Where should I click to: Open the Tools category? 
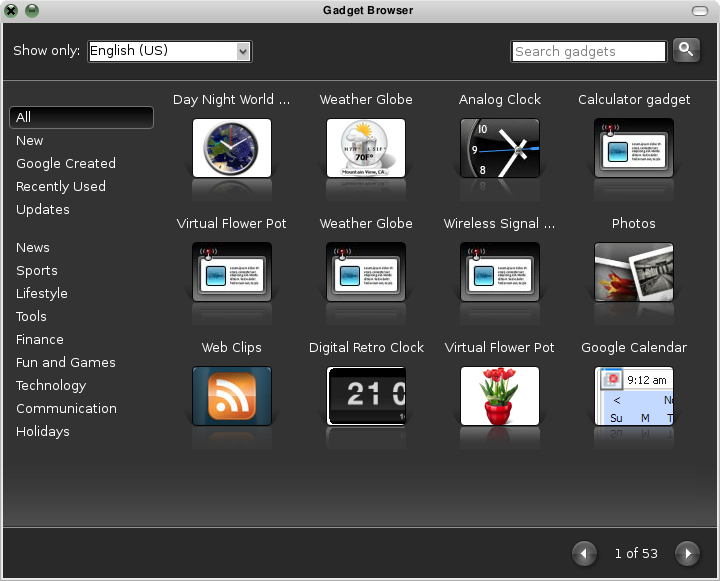tap(31, 316)
